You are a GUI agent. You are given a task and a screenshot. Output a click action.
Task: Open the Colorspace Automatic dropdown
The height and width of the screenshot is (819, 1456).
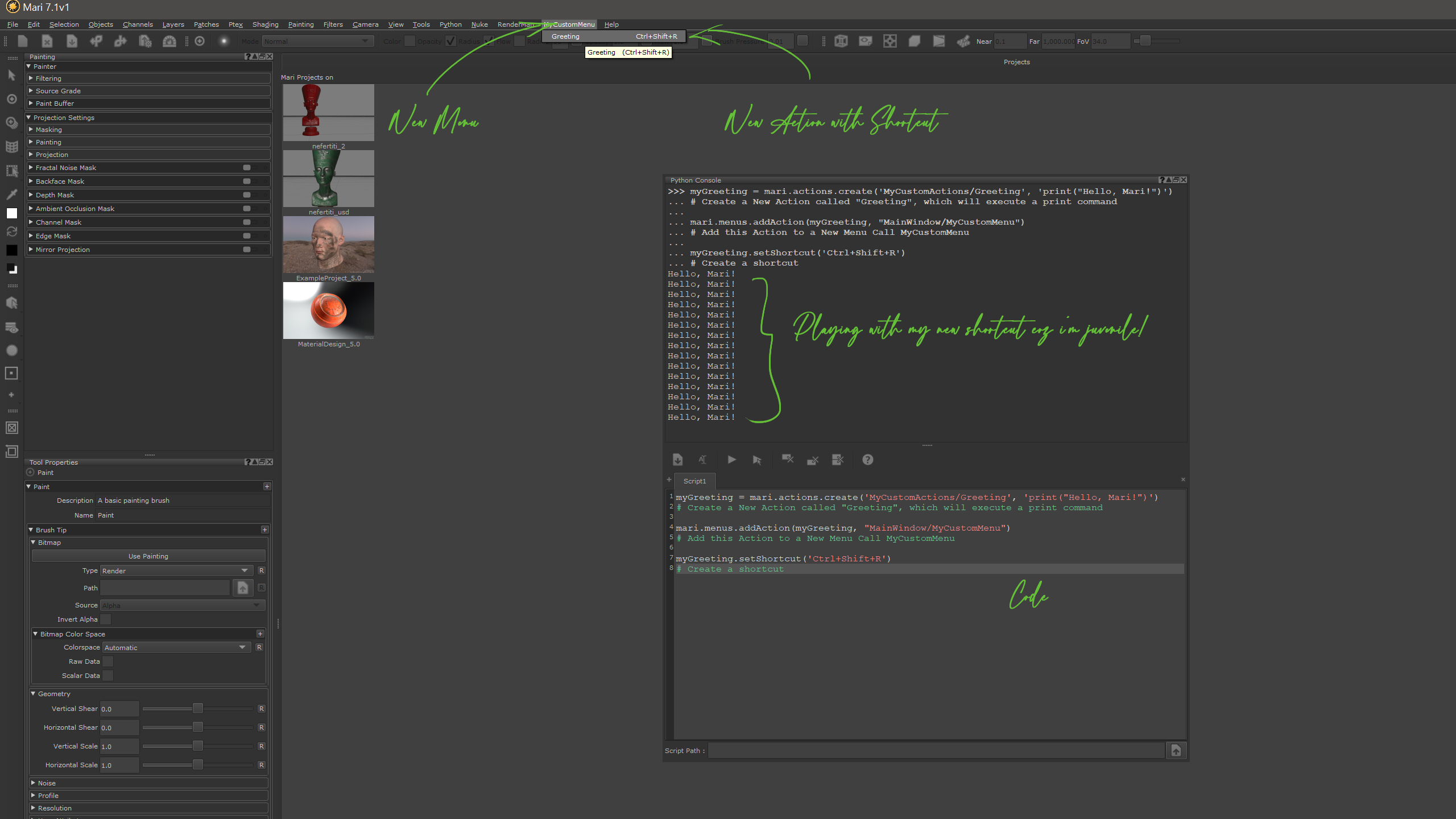(176, 647)
